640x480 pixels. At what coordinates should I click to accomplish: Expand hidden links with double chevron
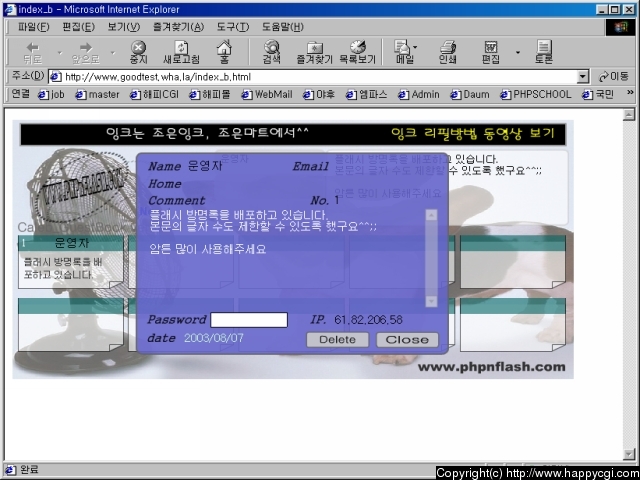630,93
